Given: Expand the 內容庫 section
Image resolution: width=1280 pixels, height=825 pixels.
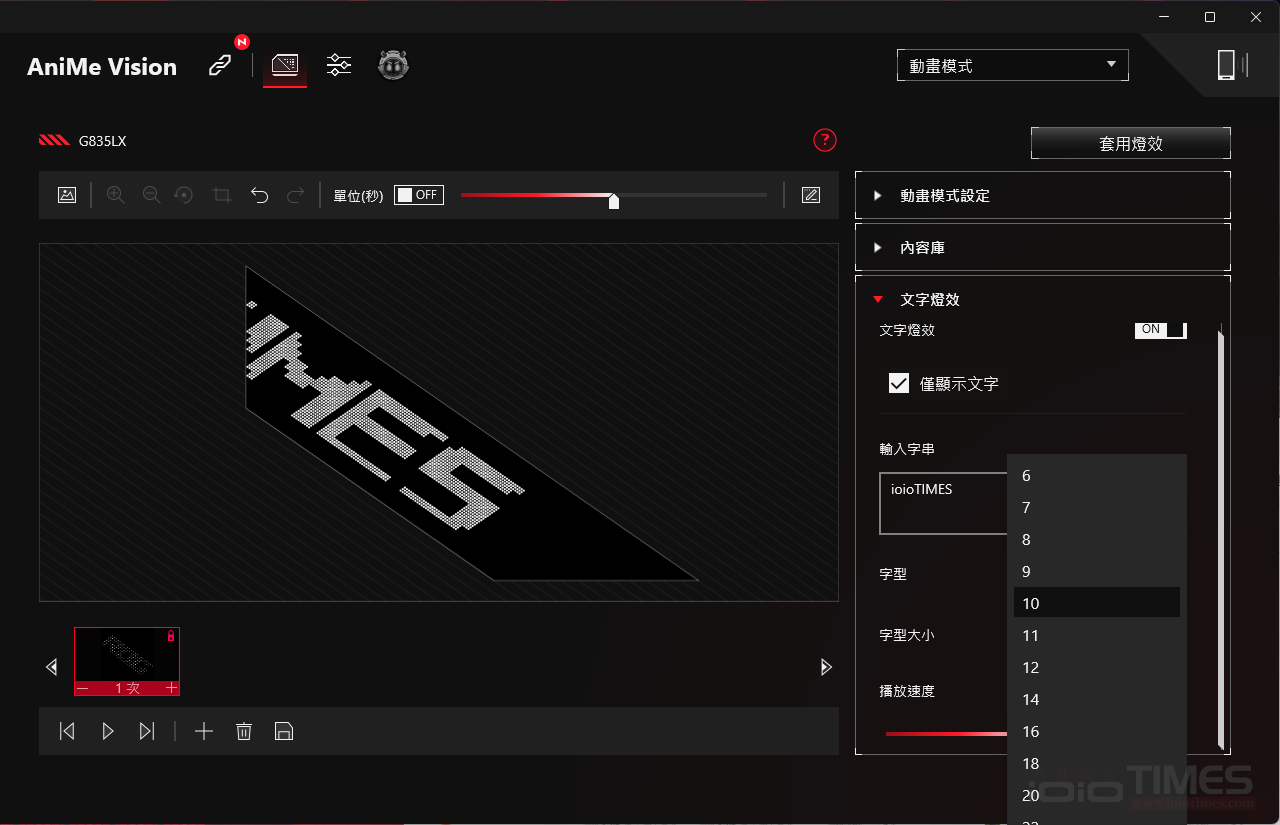Looking at the screenshot, I should tap(1043, 247).
